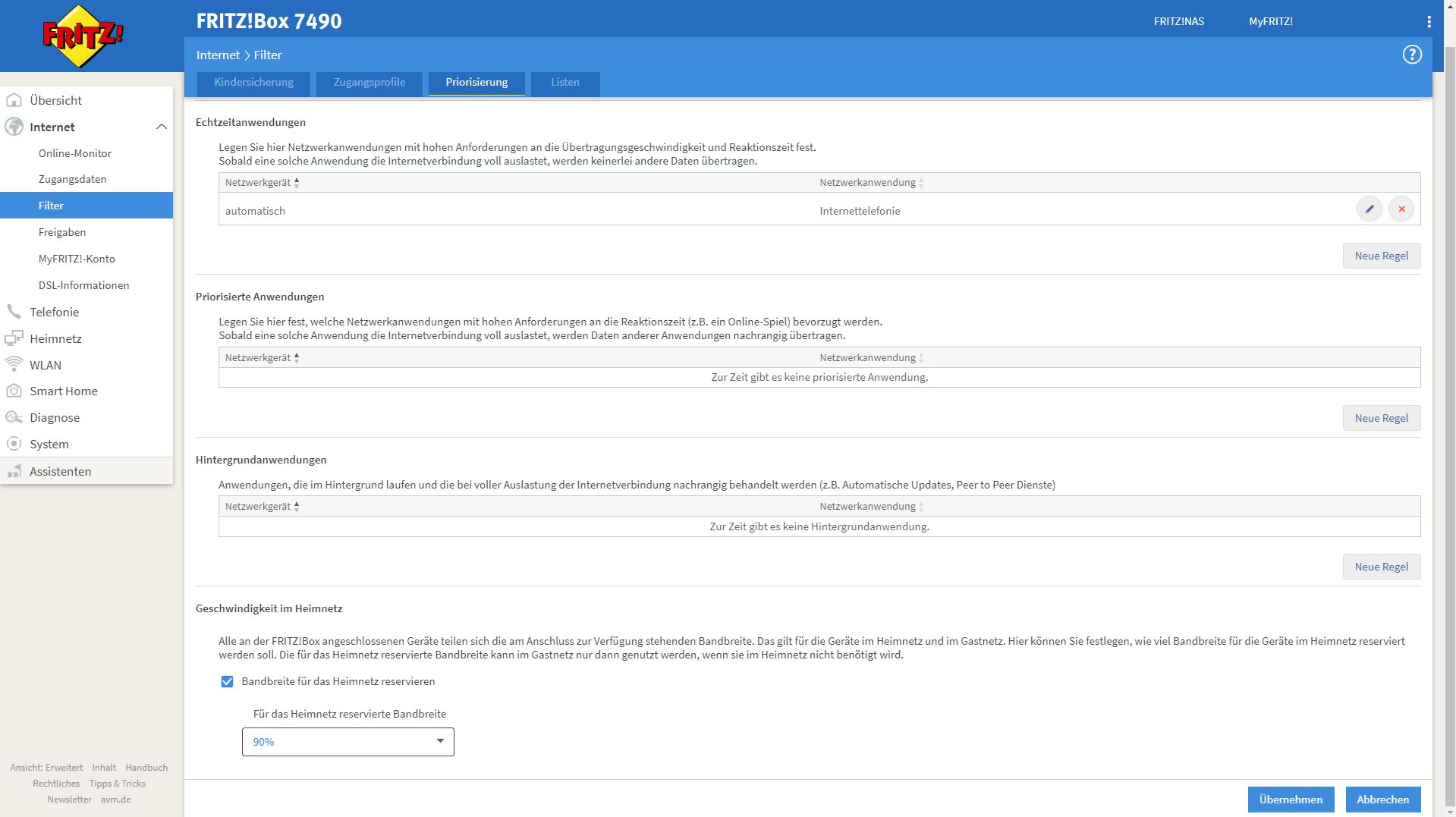Add Neue Regel for Priorisierte Anwendungen
The height and width of the screenshot is (817, 1456).
[1381, 418]
